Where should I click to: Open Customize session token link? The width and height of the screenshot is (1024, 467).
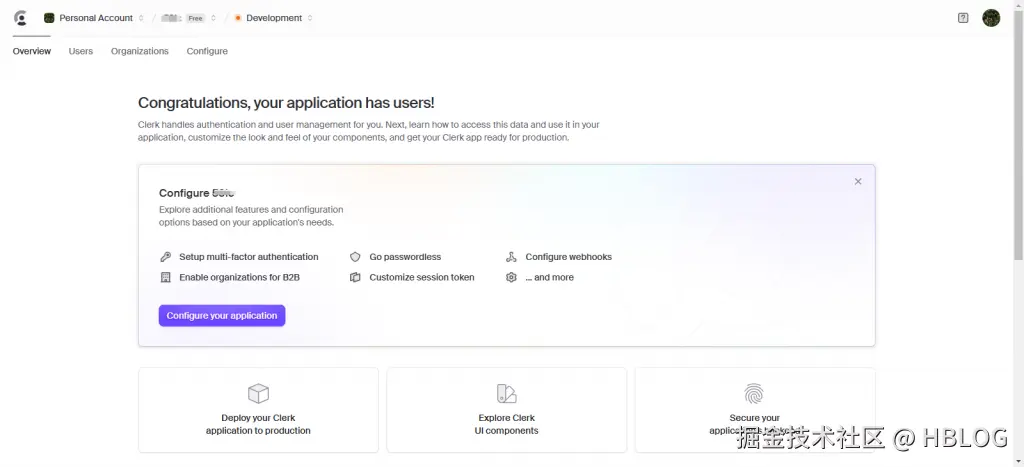[x=422, y=277]
